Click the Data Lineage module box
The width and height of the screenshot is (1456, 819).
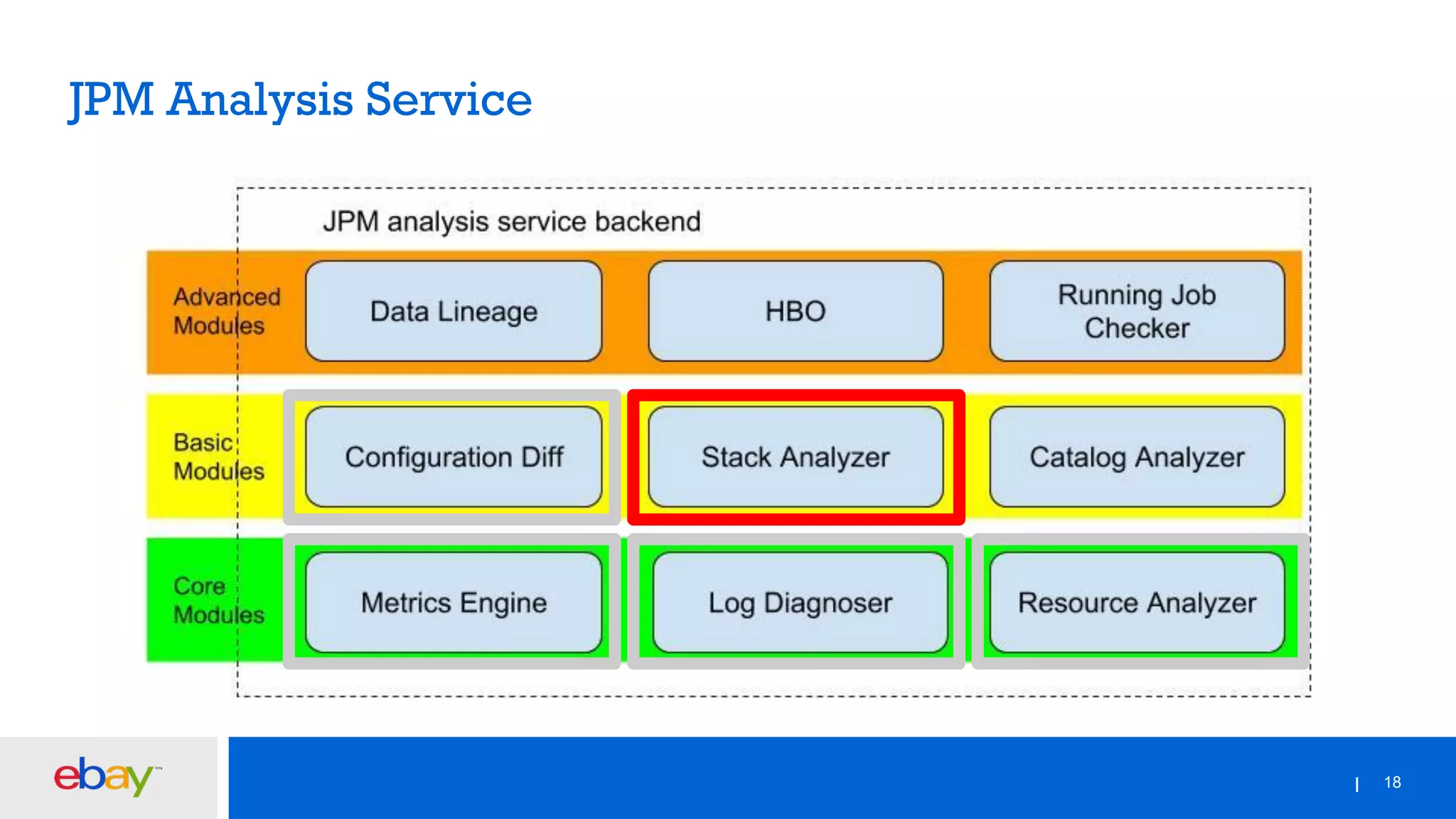click(x=454, y=311)
